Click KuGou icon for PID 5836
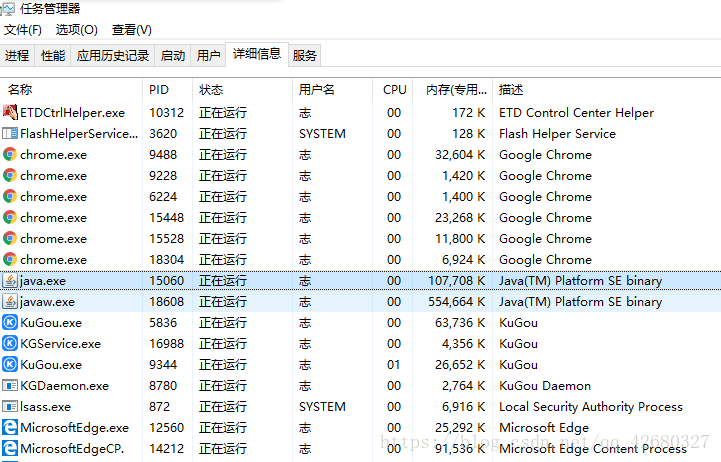This screenshot has height=462, width=721. 10,323
